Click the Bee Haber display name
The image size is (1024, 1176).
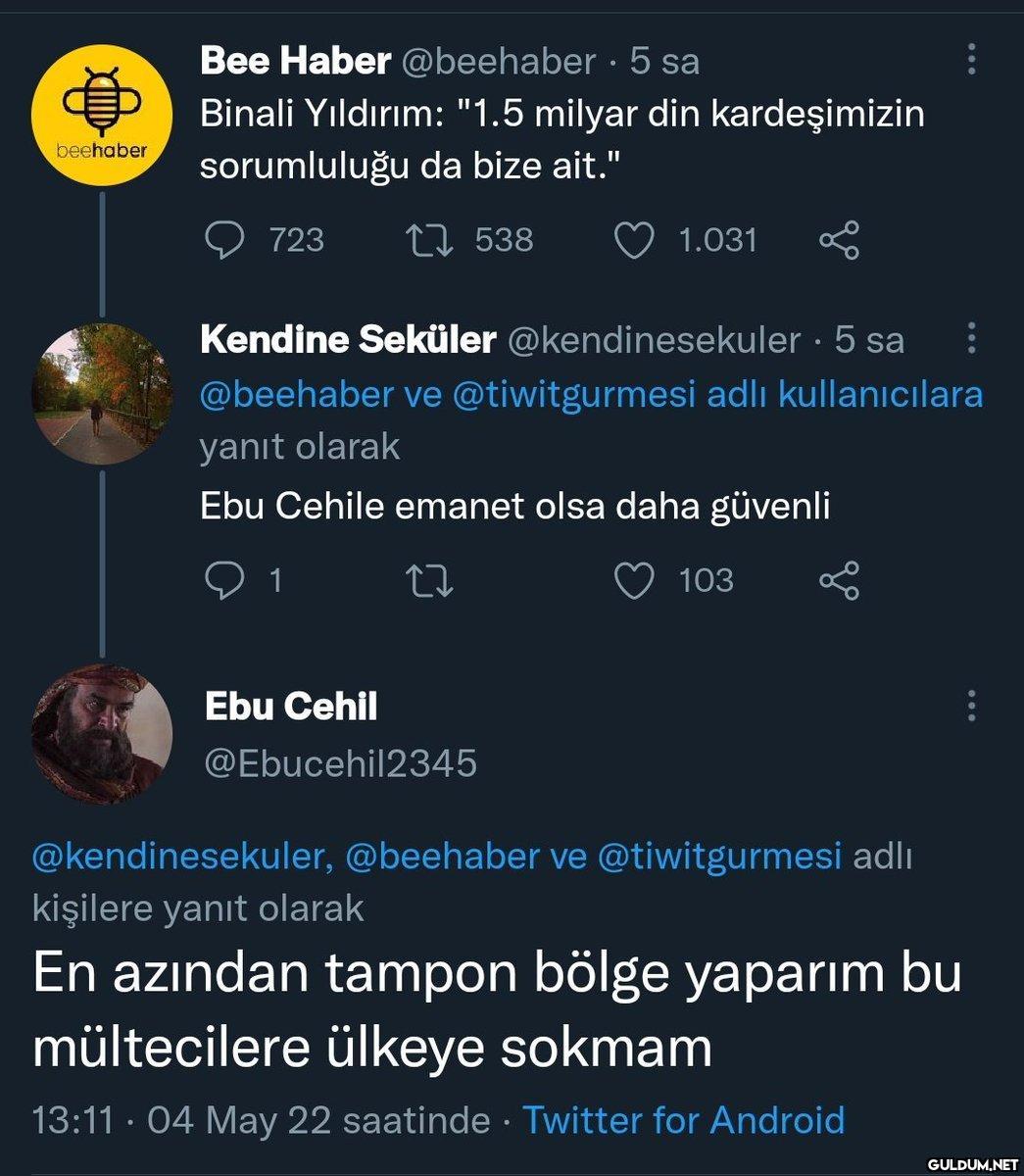tap(295, 61)
